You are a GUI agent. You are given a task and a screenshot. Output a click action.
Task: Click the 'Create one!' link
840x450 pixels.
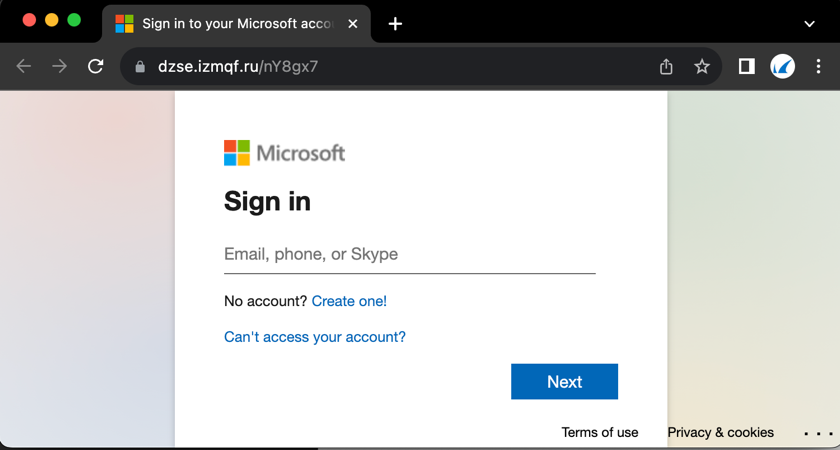[x=349, y=301]
